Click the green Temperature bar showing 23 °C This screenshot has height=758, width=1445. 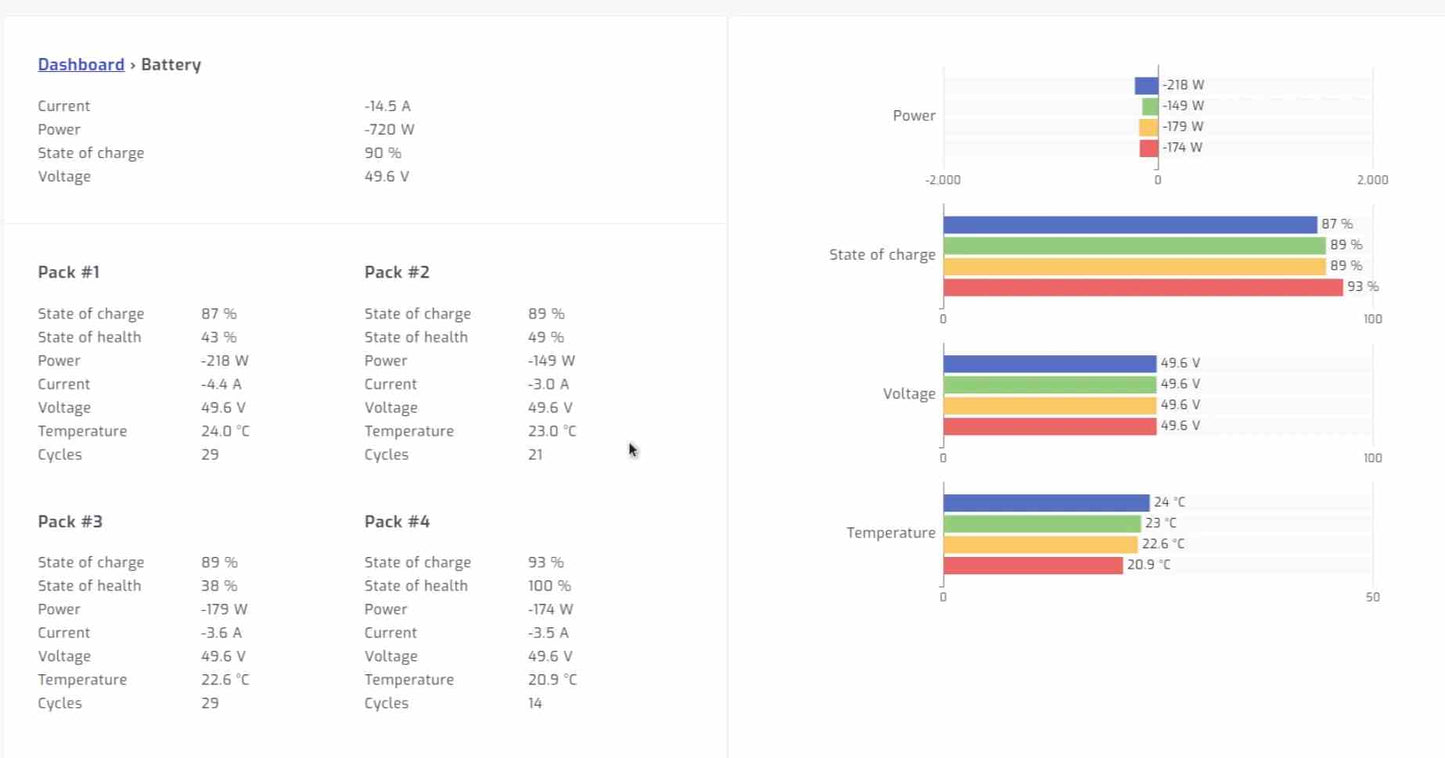pyautogui.click(x=1042, y=523)
